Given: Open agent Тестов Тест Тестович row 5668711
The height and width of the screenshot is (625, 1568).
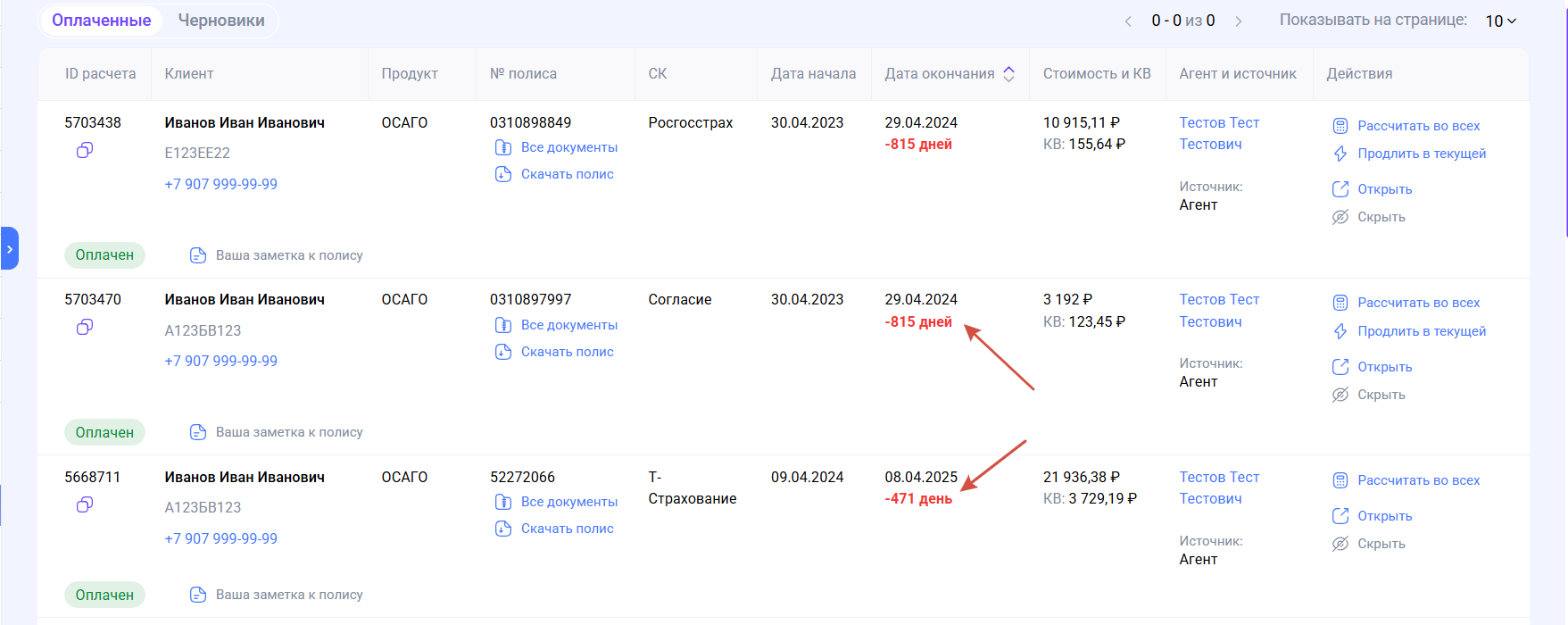Looking at the screenshot, I should pyautogui.click(x=1219, y=487).
